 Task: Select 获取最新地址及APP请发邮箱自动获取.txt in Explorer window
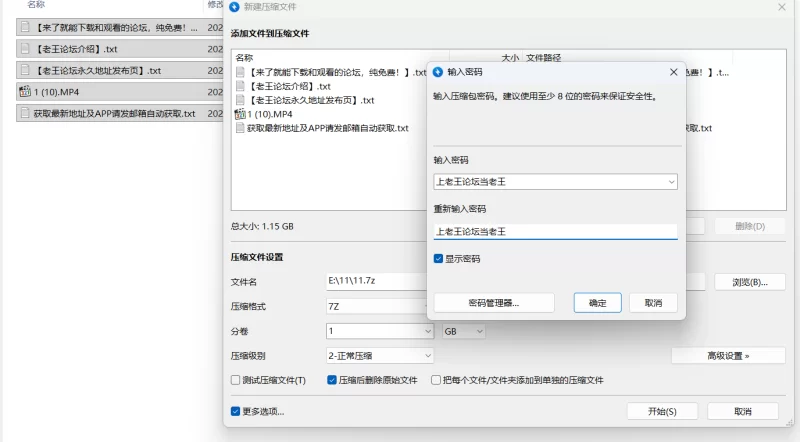pos(120,113)
